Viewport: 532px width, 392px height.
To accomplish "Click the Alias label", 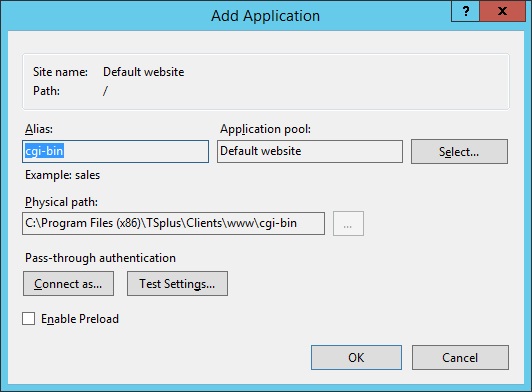I will coord(39,129).
